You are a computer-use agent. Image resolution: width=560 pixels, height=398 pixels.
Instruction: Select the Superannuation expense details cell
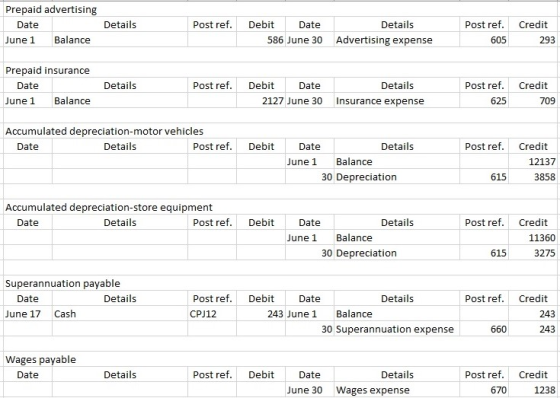pyautogui.click(x=397, y=329)
